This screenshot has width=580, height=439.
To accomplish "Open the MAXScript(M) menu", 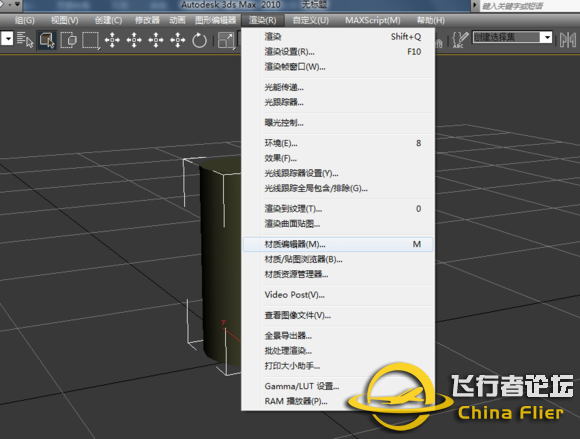I will (x=373, y=20).
